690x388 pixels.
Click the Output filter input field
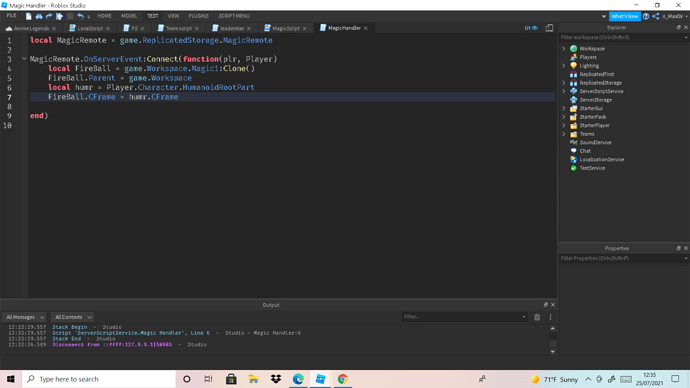(465, 317)
